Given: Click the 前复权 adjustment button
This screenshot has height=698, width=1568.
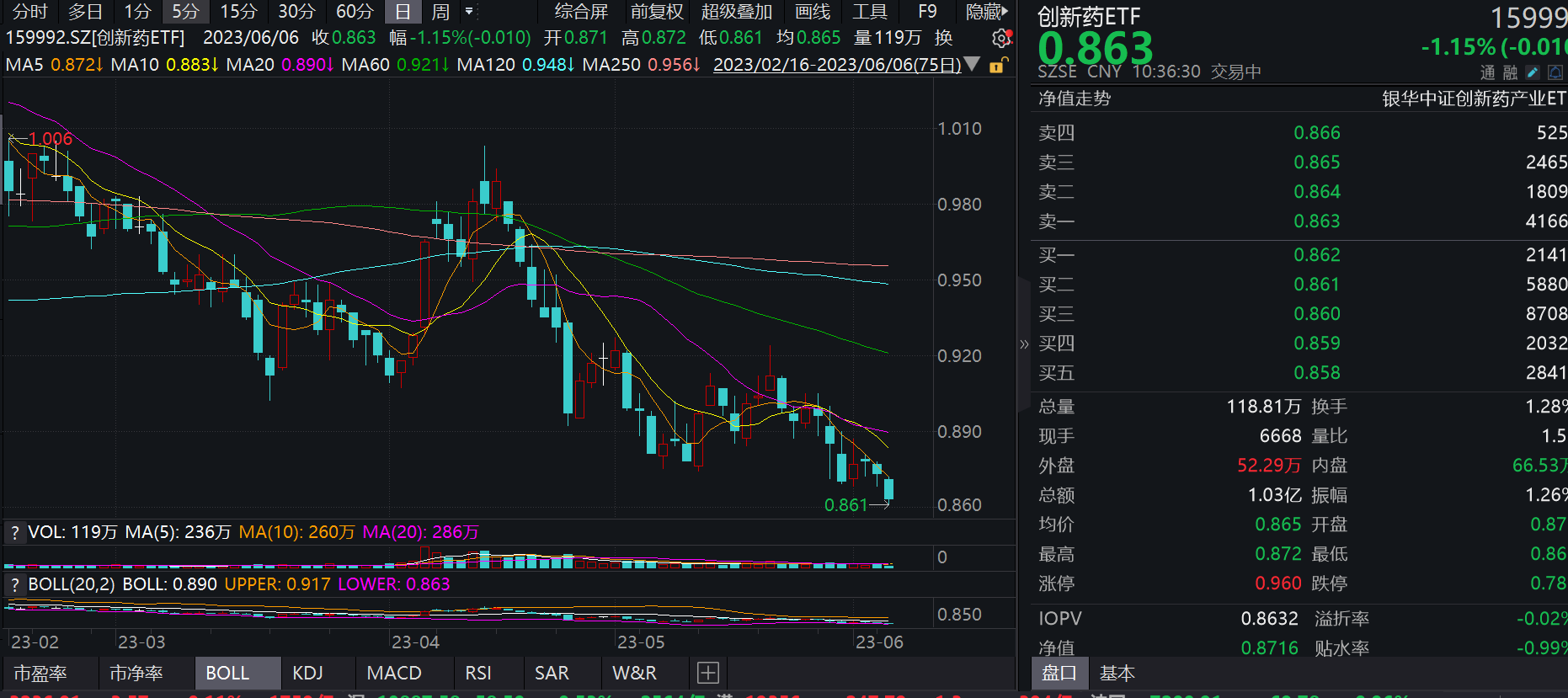Looking at the screenshot, I should (657, 12).
